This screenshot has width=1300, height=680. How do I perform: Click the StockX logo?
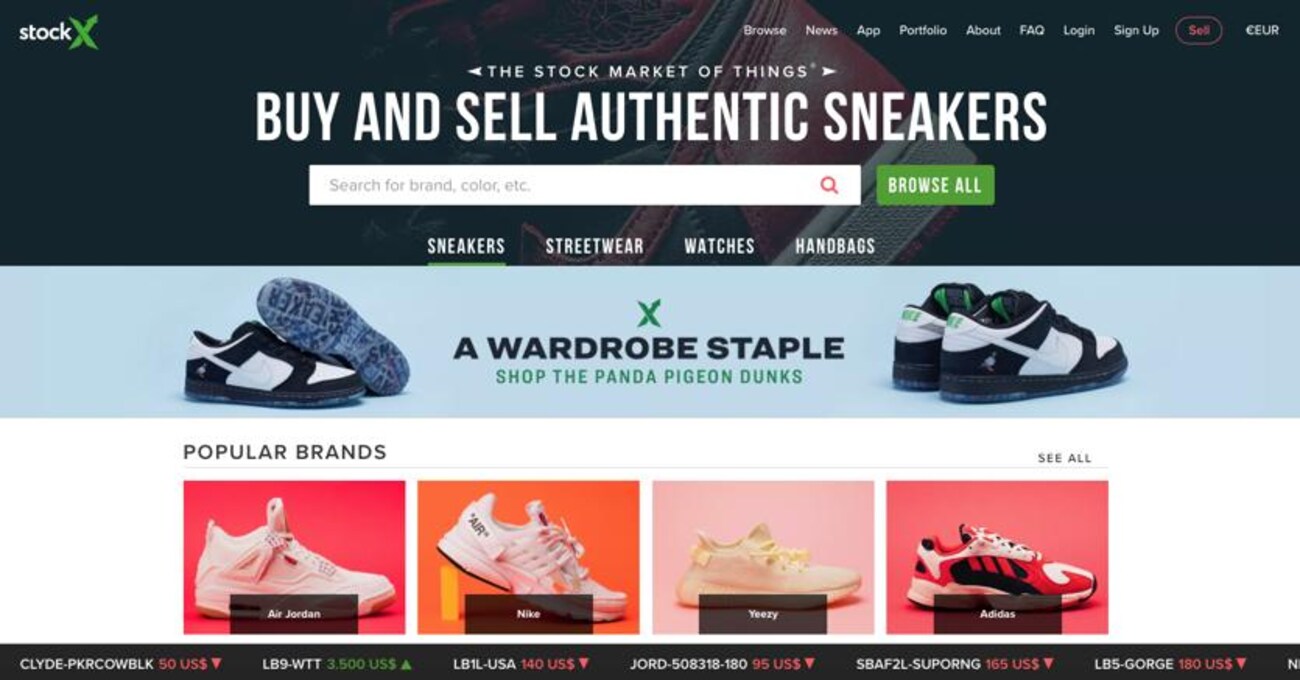(x=58, y=32)
